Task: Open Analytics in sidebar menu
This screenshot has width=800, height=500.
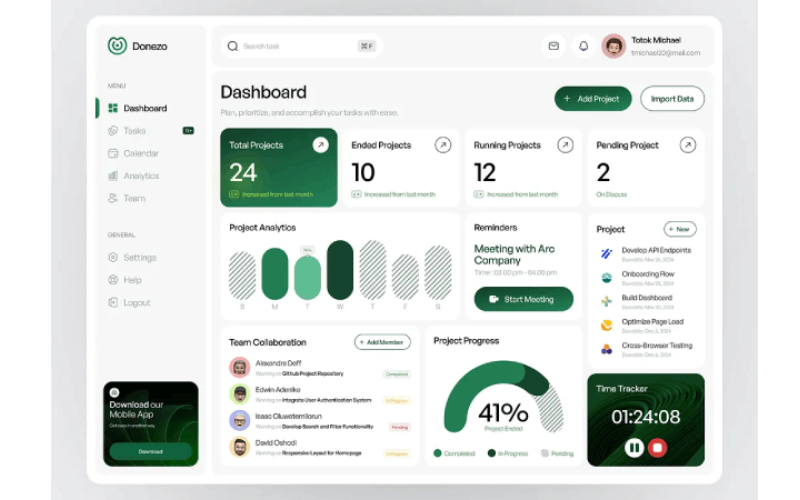Action: (134, 176)
